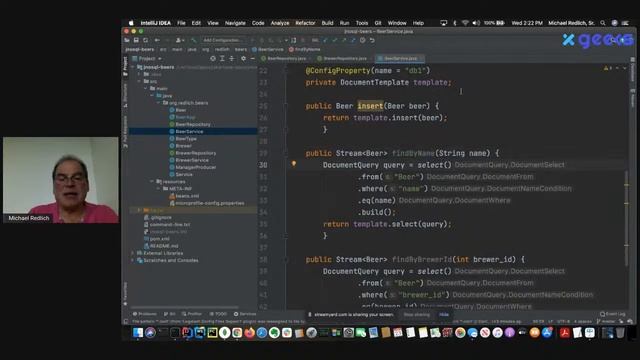Open the Navigate menu

[235, 23]
